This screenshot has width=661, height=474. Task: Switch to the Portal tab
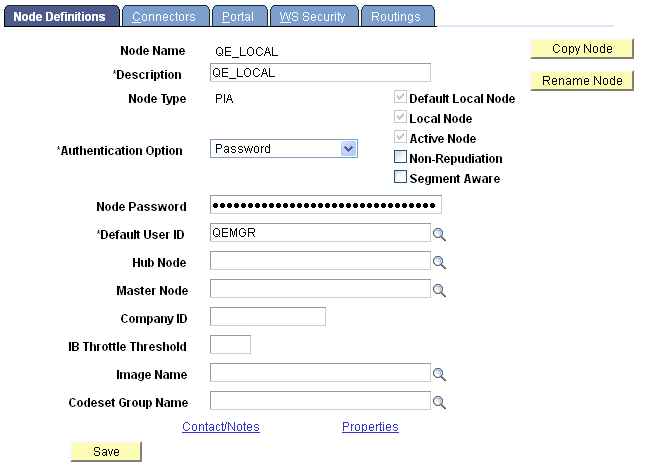point(239,16)
